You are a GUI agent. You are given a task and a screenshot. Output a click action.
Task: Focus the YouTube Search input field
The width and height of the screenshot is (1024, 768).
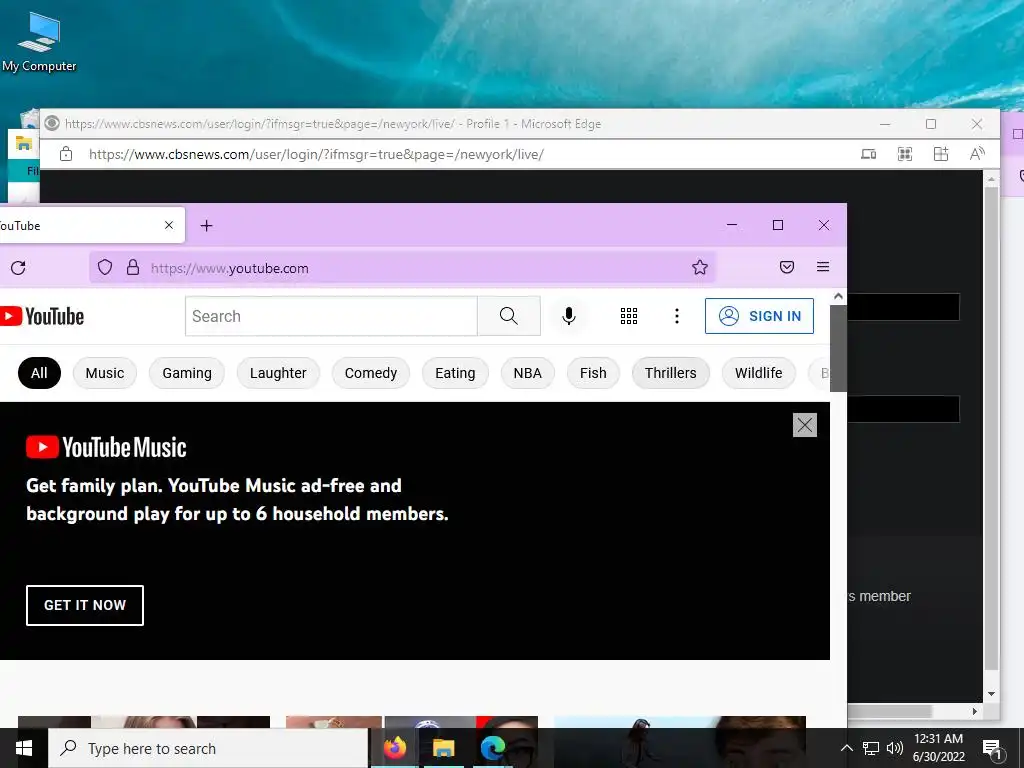click(x=331, y=316)
